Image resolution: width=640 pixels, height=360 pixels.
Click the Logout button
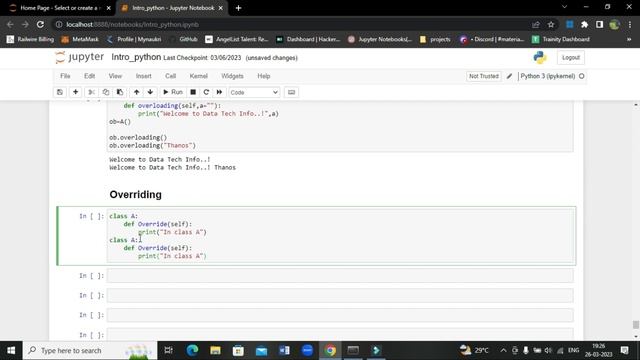coord(571,58)
